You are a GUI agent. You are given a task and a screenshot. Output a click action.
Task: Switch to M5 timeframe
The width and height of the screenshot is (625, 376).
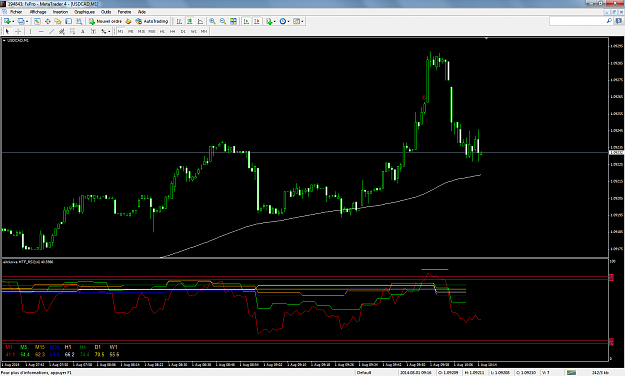coord(131,31)
